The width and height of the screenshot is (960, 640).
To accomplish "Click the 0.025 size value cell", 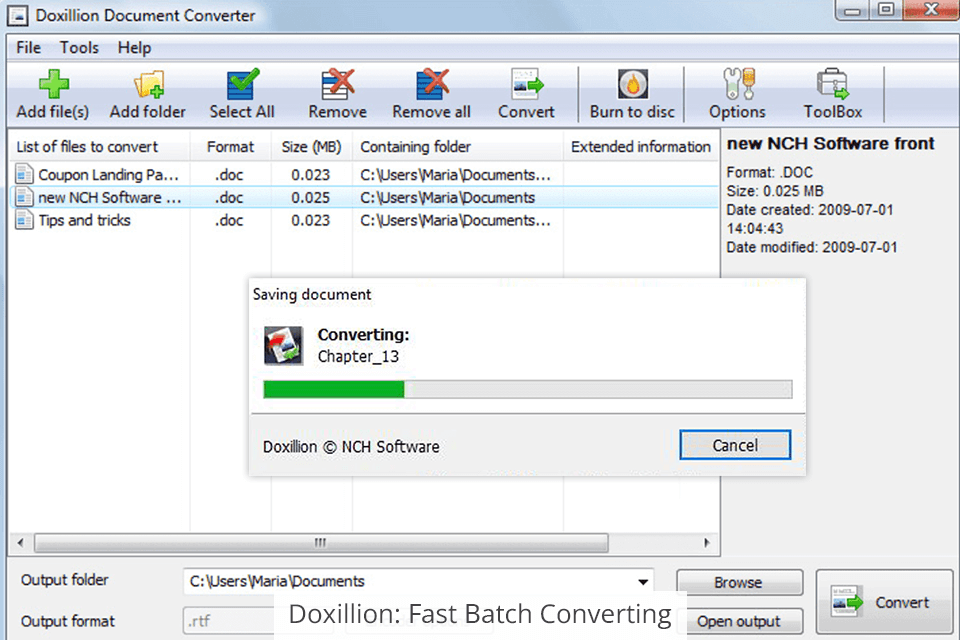I will coord(310,198).
